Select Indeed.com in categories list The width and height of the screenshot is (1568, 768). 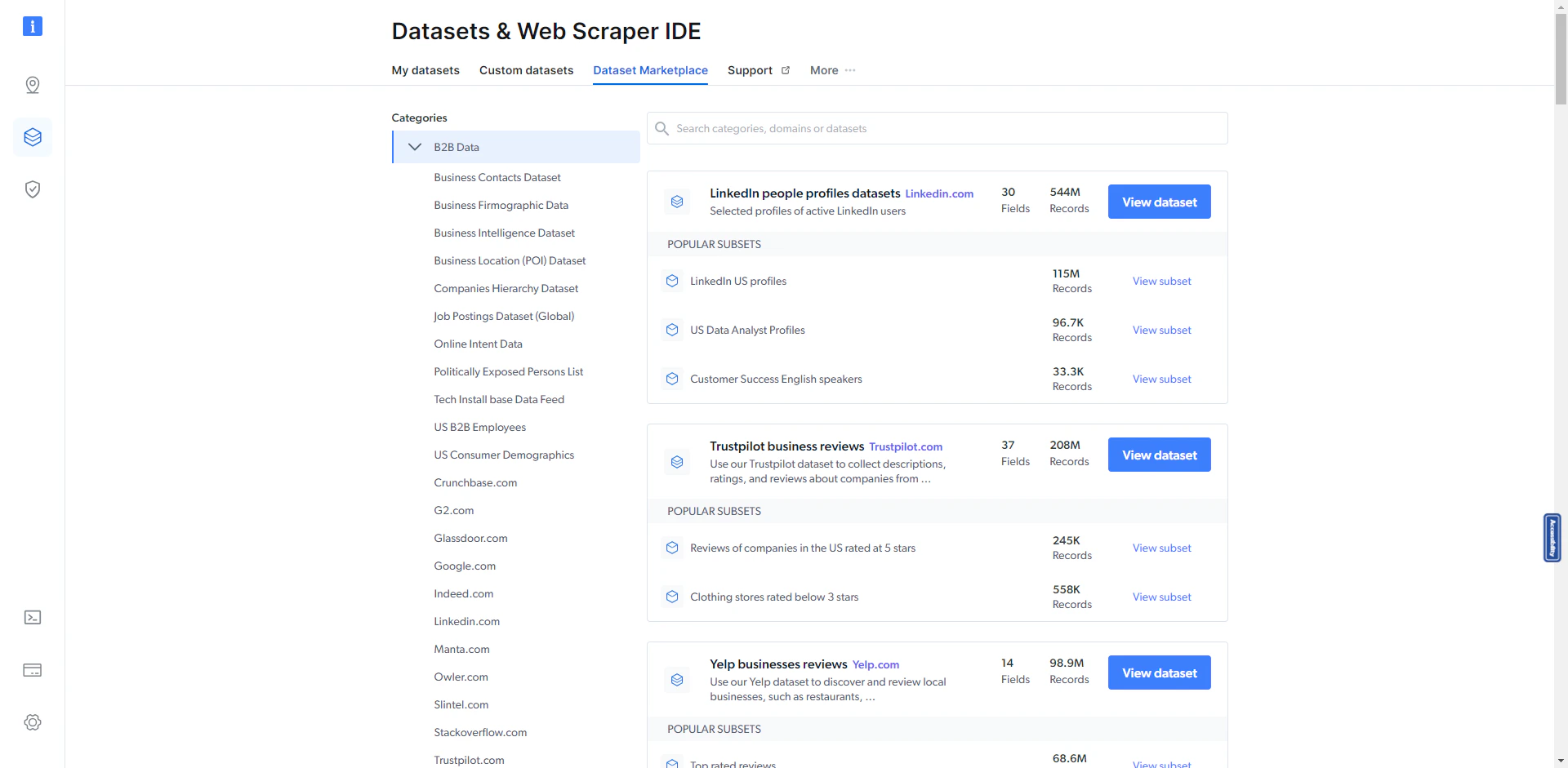pos(463,593)
